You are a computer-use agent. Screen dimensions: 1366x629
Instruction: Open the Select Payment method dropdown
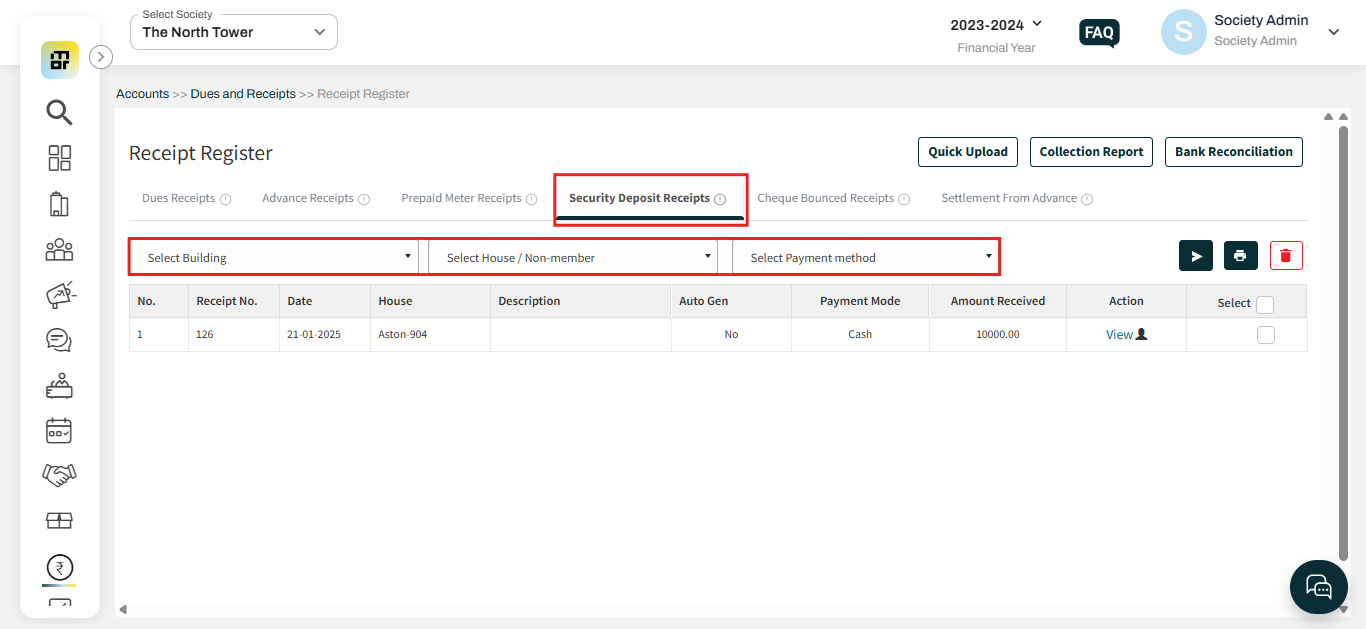click(865, 258)
